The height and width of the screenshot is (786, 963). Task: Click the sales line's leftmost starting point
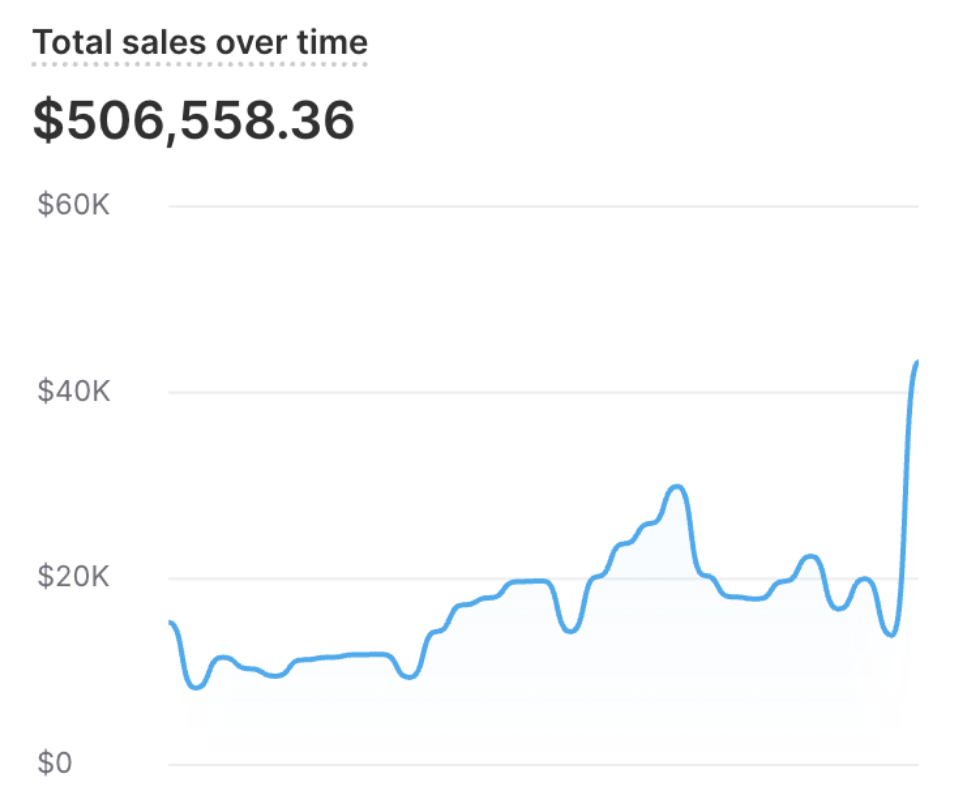pyautogui.click(x=171, y=623)
